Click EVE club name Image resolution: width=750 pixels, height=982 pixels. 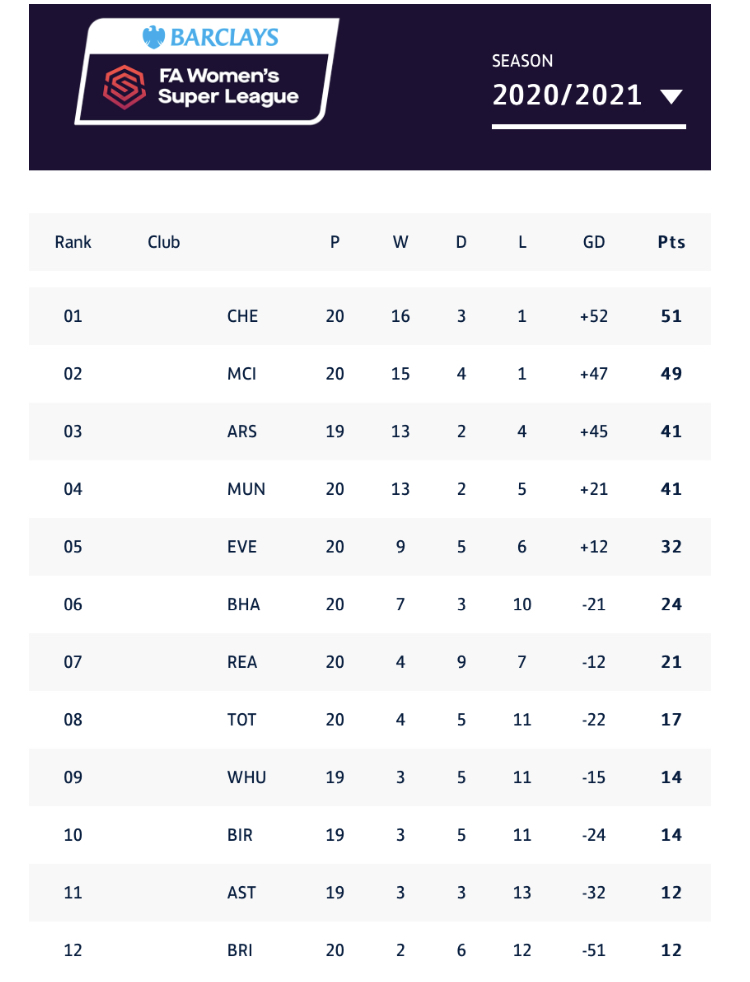[x=242, y=547]
